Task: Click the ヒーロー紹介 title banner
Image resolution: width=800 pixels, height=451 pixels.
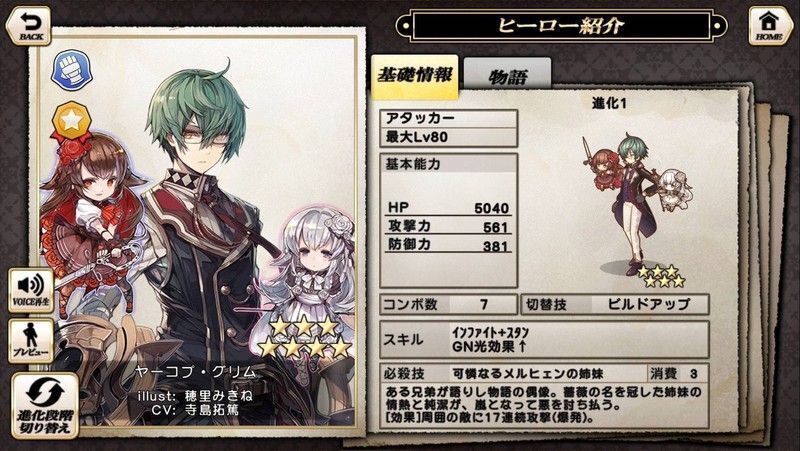Action: pos(561,25)
